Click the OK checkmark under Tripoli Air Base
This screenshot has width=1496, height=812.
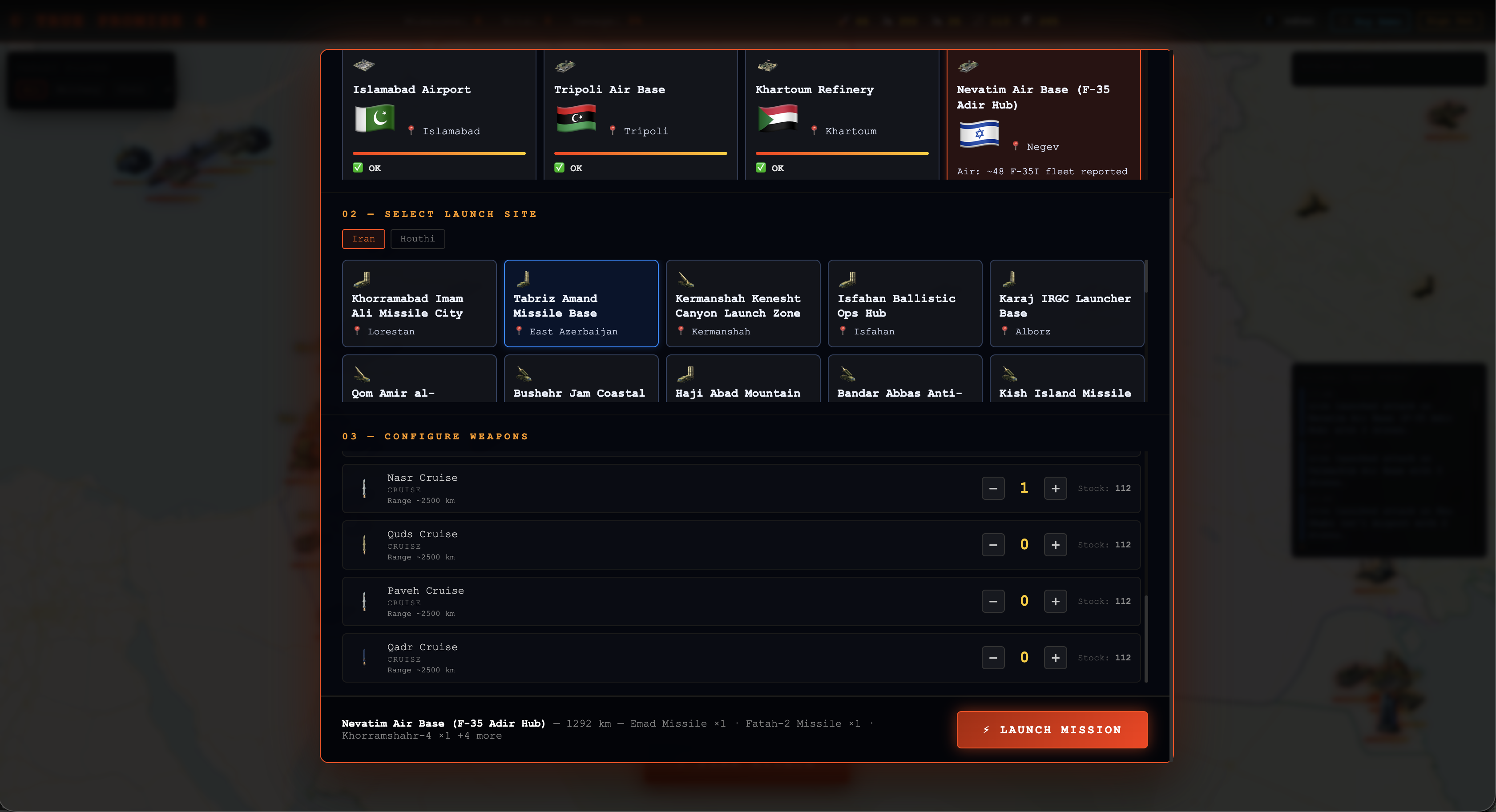tap(559, 168)
